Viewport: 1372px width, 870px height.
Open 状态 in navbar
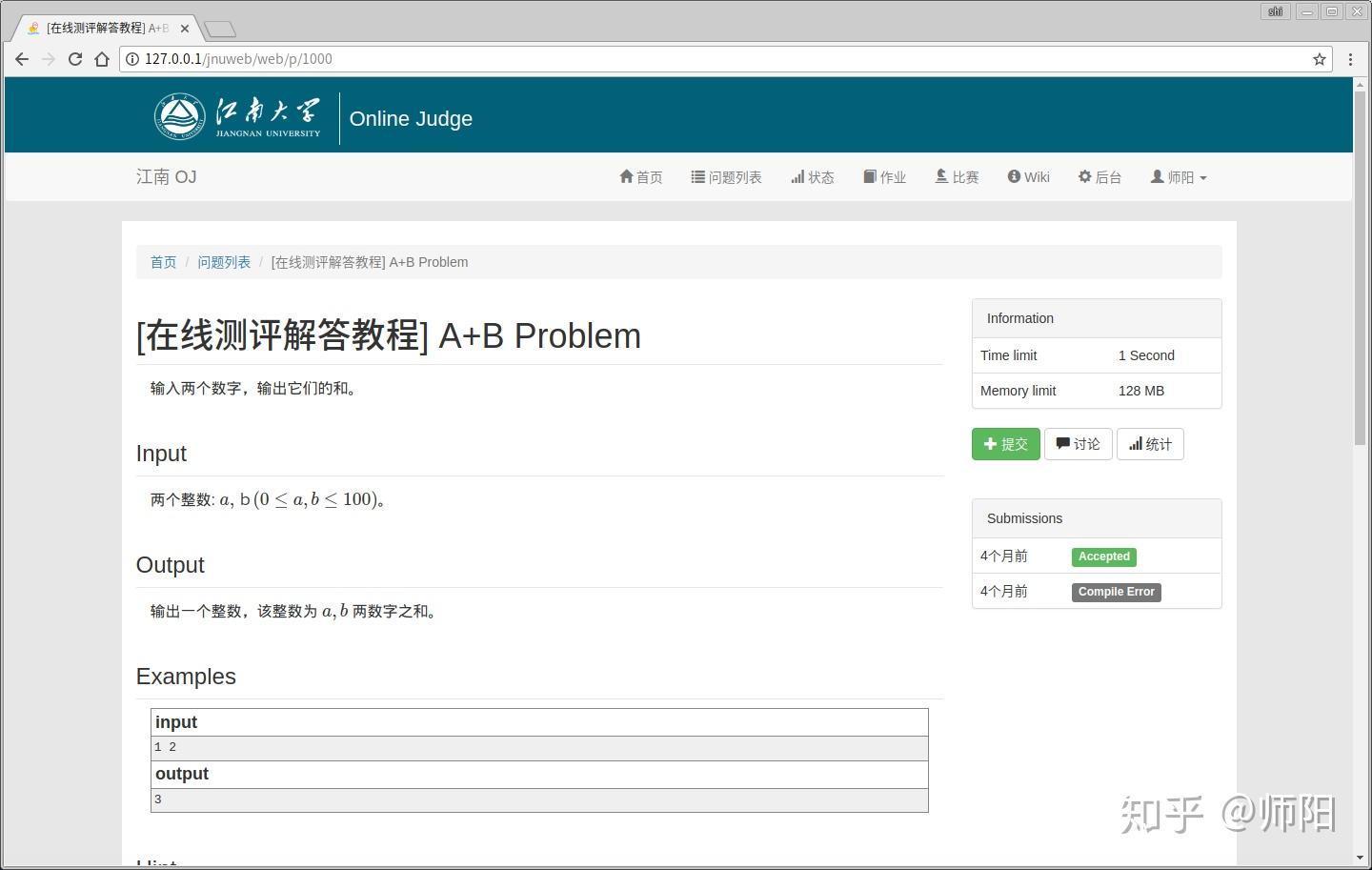point(813,177)
